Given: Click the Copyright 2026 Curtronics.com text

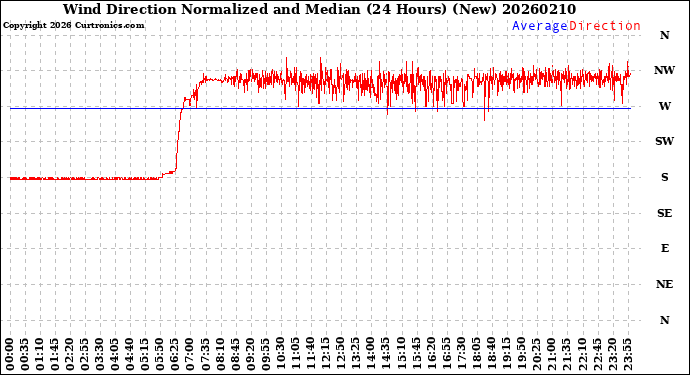Looking at the screenshot, I should point(73,26).
